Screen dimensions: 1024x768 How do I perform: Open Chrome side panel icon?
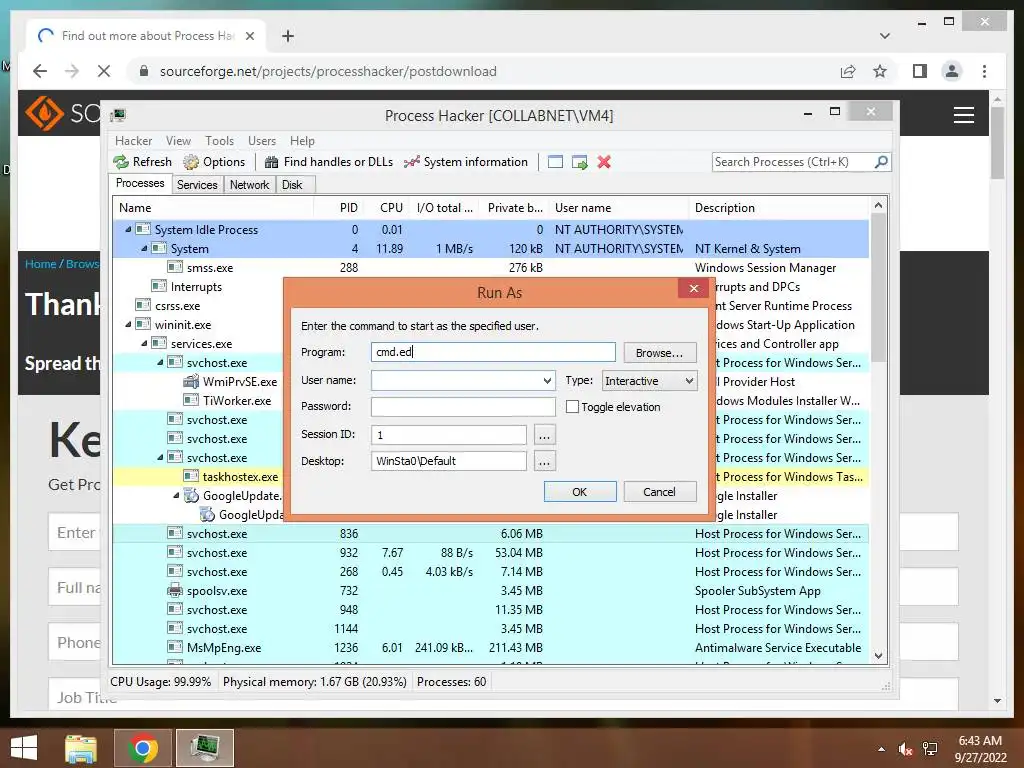[x=920, y=71]
